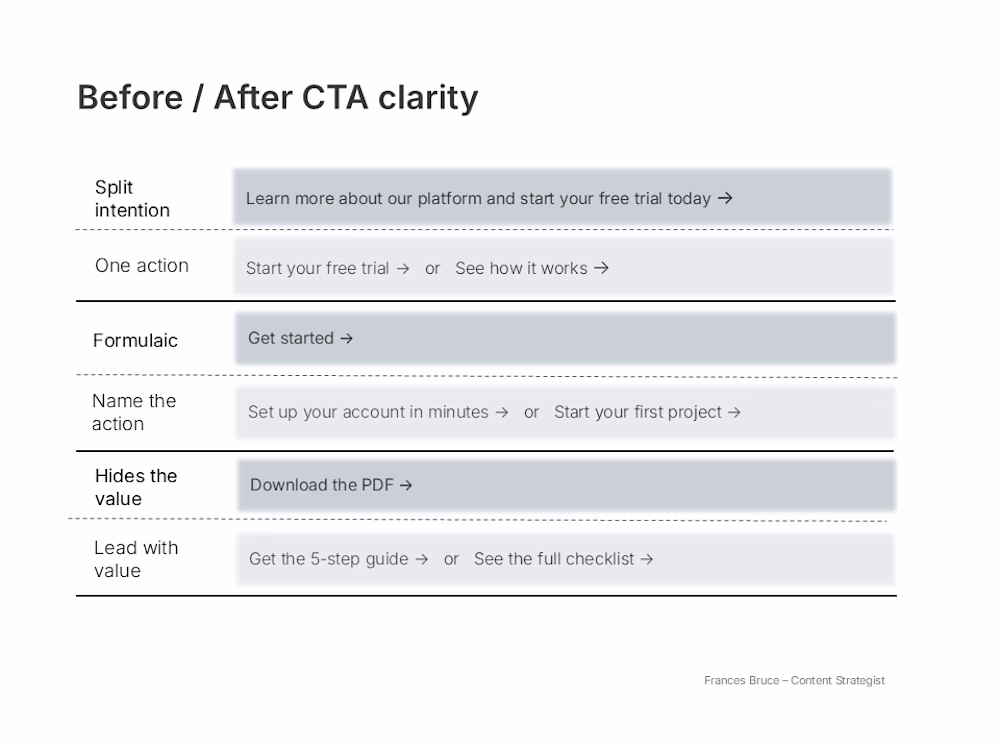Image resolution: width=1000 pixels, height=750 pixels.
Task: Click the "Download the PDF →" CTA
Action: click(331, 485)
